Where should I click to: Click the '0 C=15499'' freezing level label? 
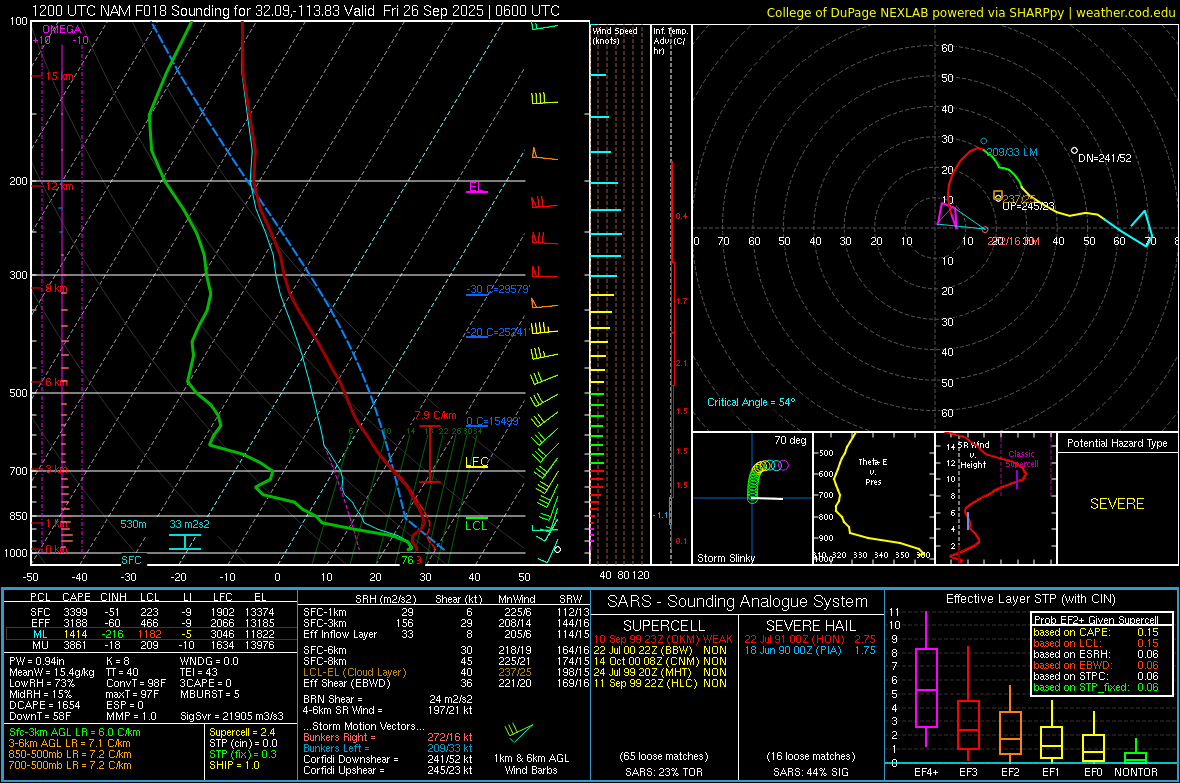[x=493, y=421]
